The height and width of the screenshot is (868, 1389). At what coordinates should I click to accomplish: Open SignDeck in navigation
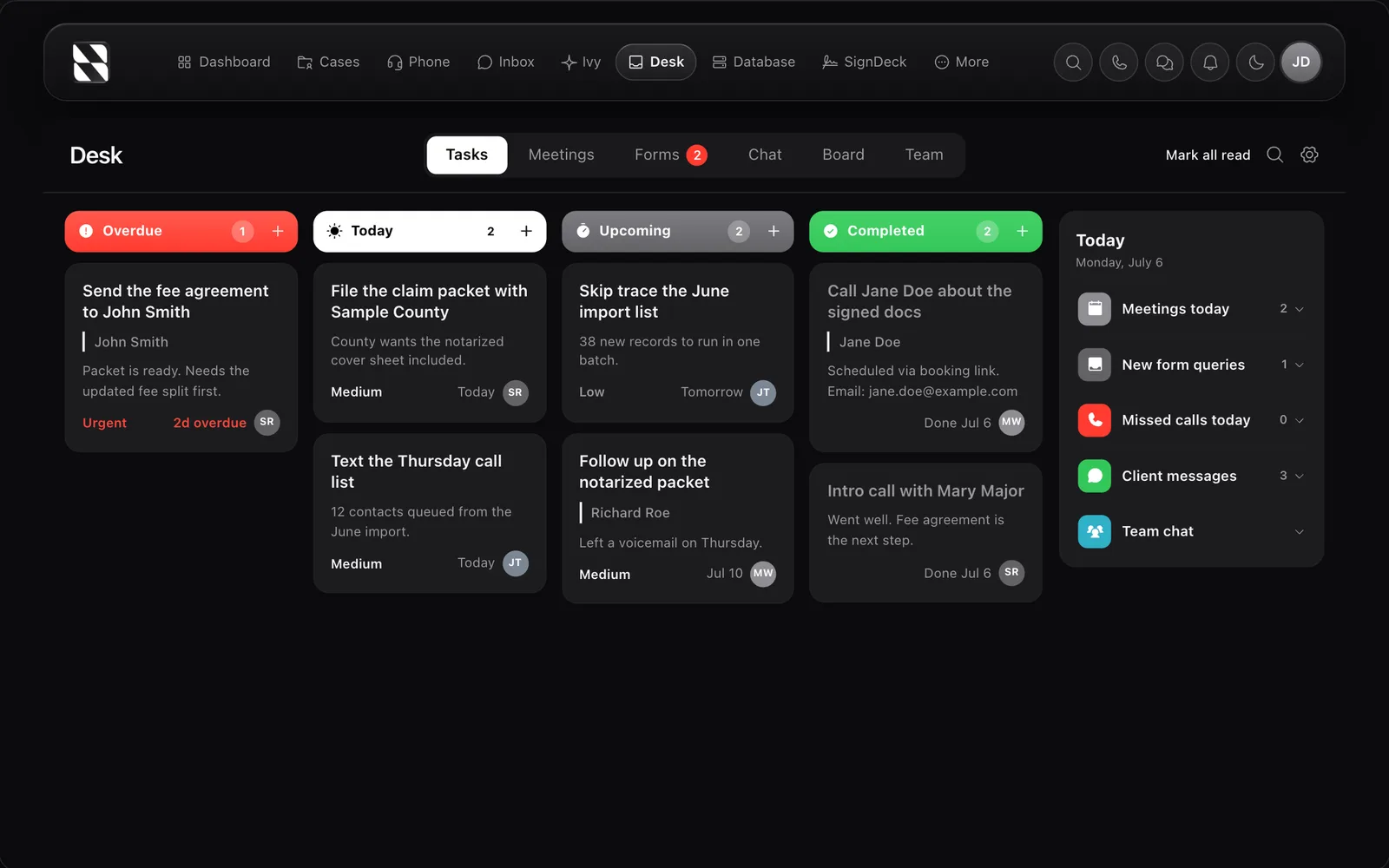click(x=865, y=62)
